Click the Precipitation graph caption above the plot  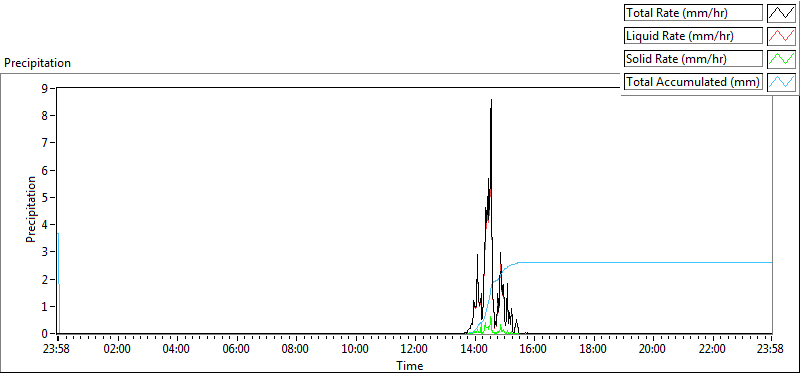click(x=37, y=63)
